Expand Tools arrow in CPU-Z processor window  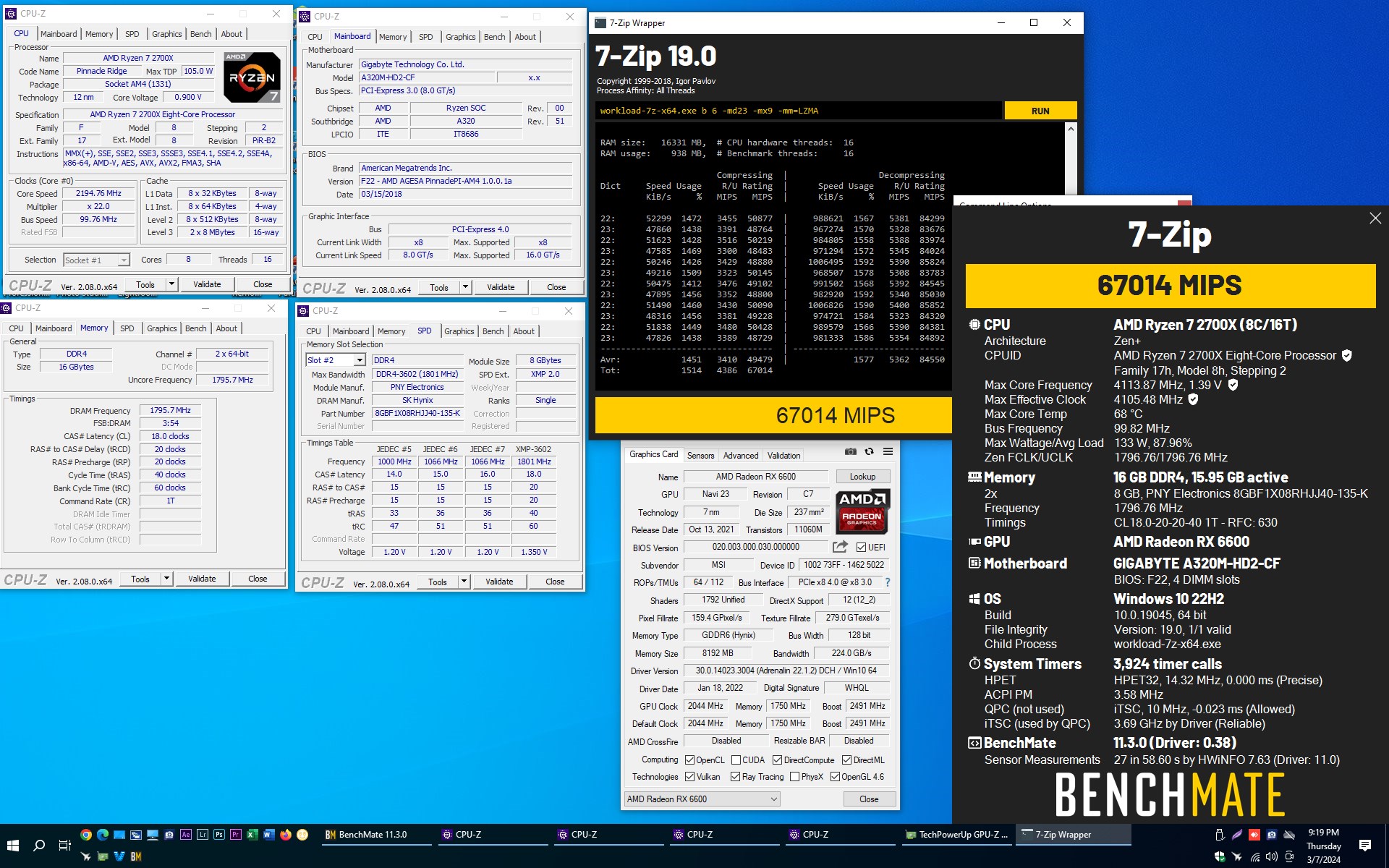(x=171, y=284)
